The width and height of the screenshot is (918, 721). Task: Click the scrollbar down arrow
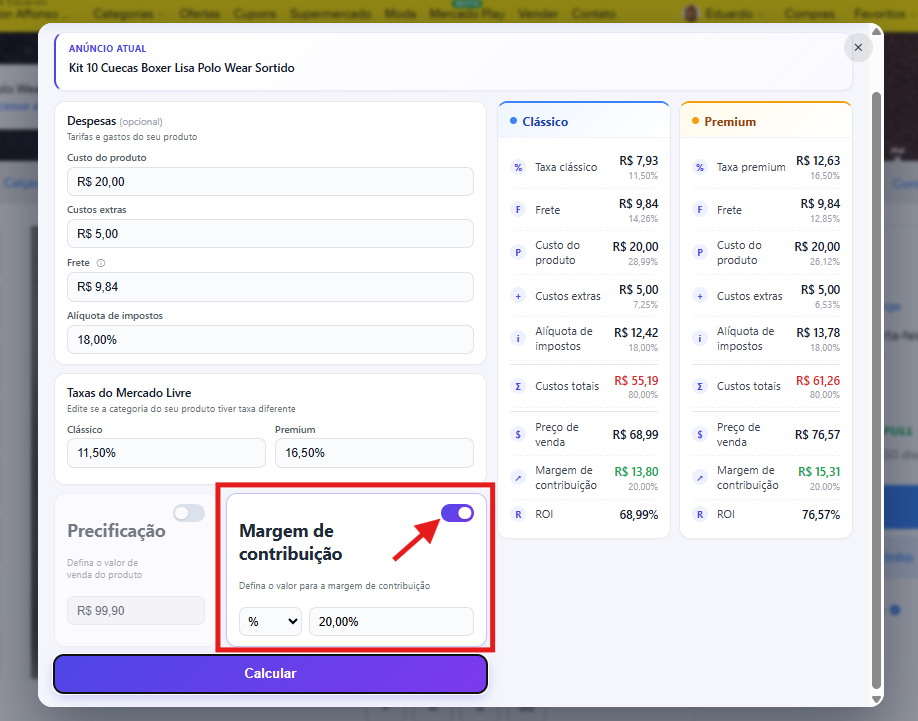click(x=876, y=700)
